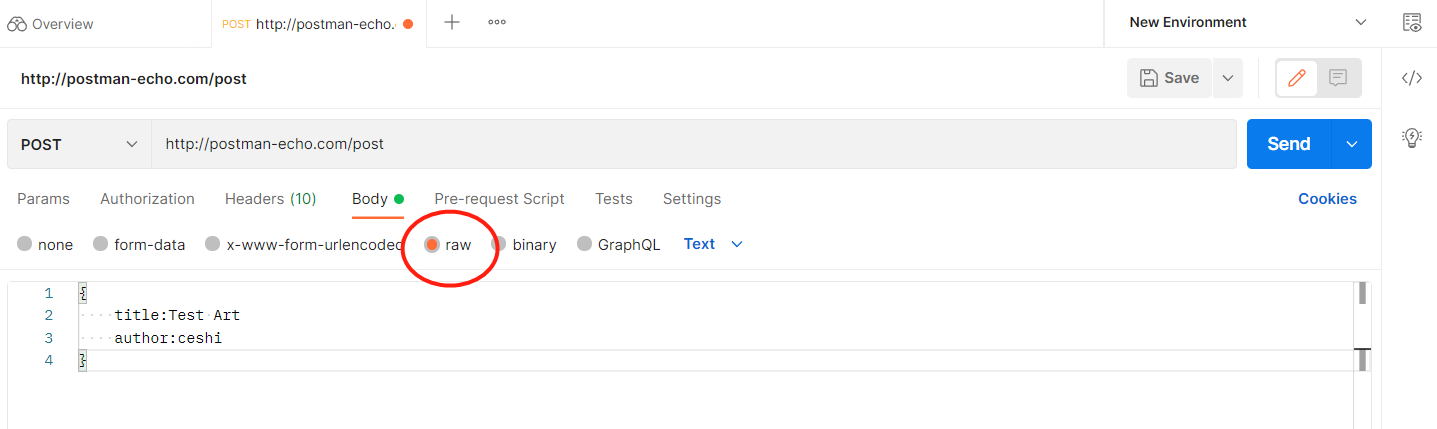Open the Pre-request Script tab
Image resolution: width=1437 pixels, height=429 pixels.
click(x=499, y=199)
